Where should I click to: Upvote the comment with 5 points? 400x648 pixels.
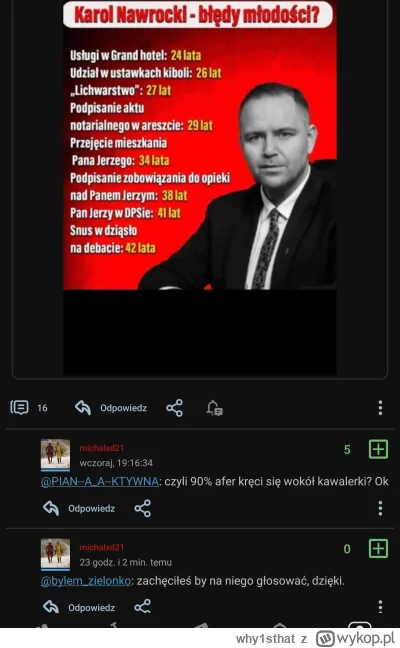[x=378, y=449]
